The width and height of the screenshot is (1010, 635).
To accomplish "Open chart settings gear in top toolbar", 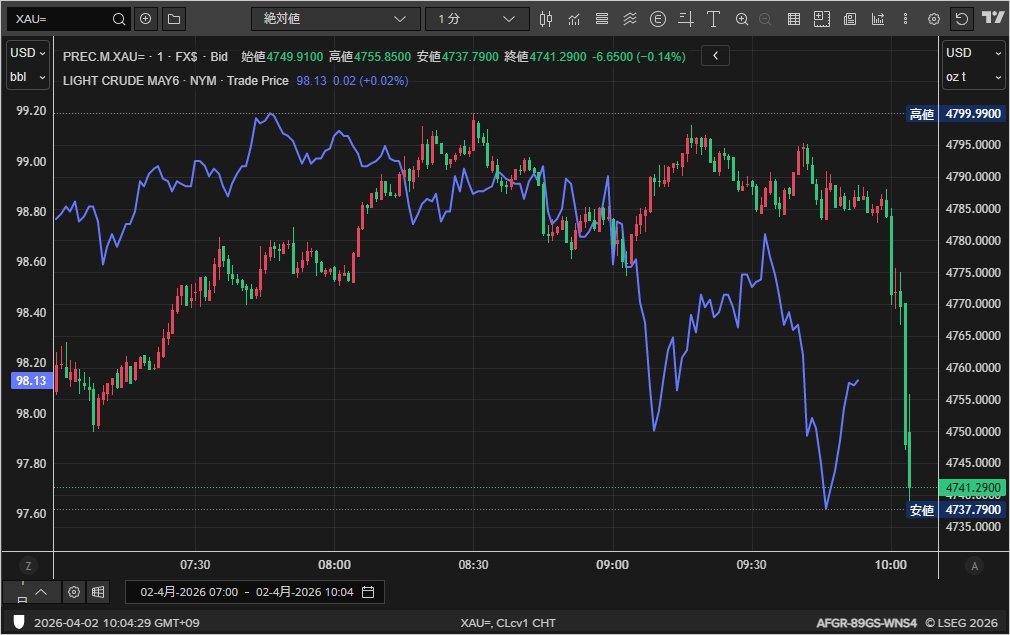I will pos(934,19).
